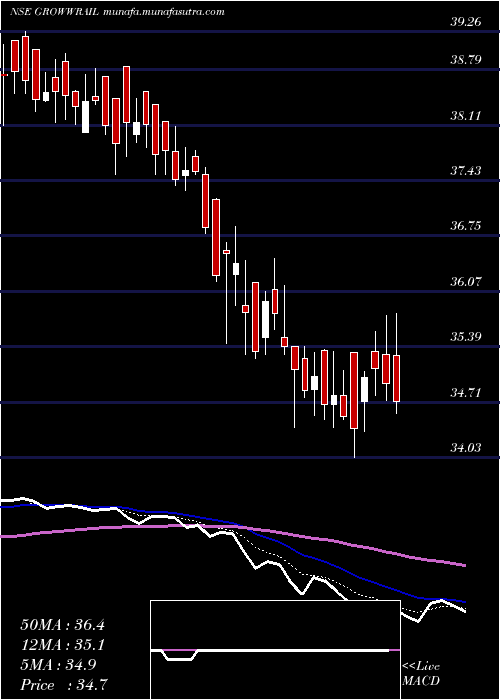Click the pink 50MA line
Screen dimensions: 500x700
pyautogui.click(x=232, y=528)
